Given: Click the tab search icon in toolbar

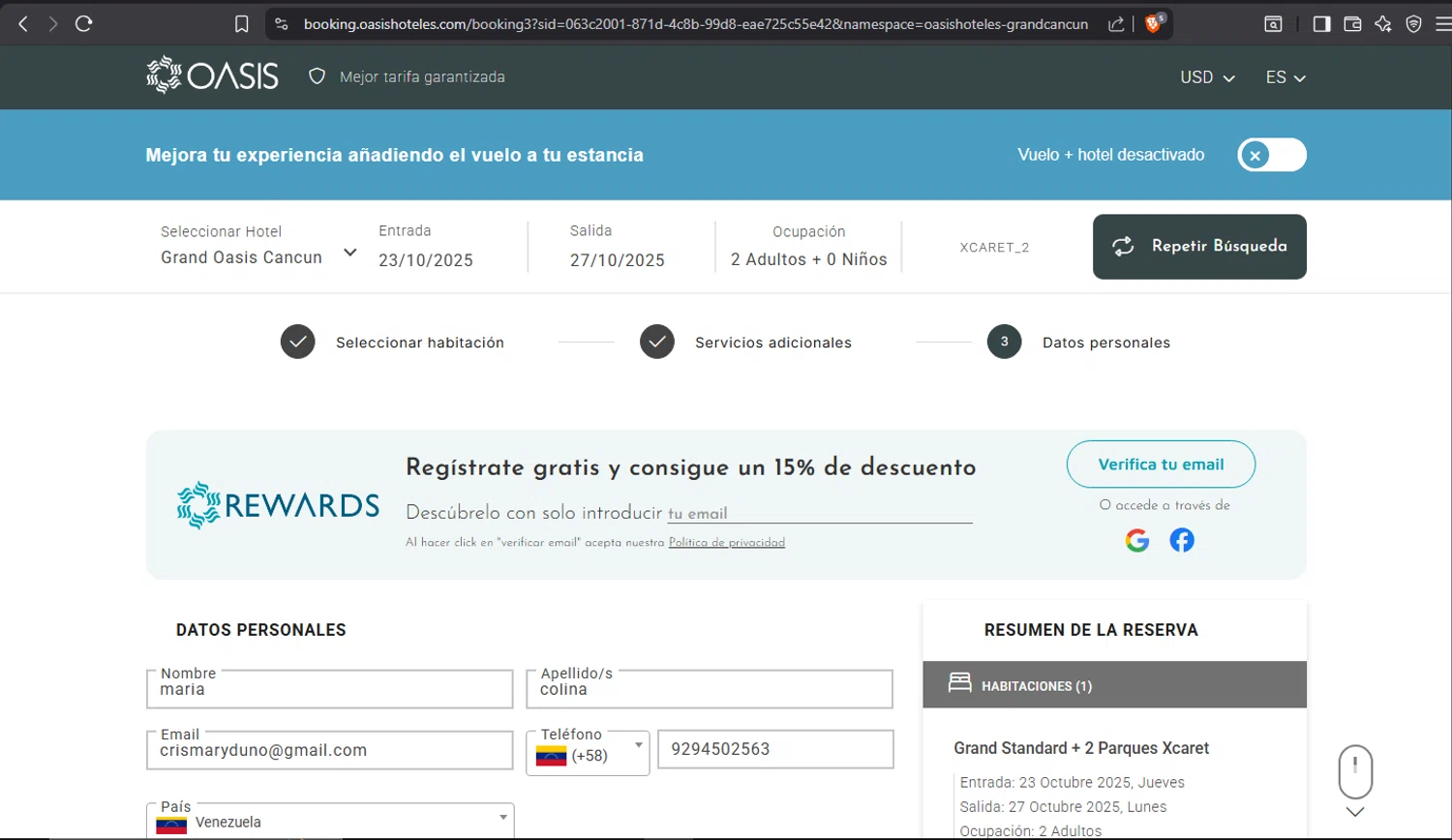Looking at the screenshot, I should pos(1274,24).
